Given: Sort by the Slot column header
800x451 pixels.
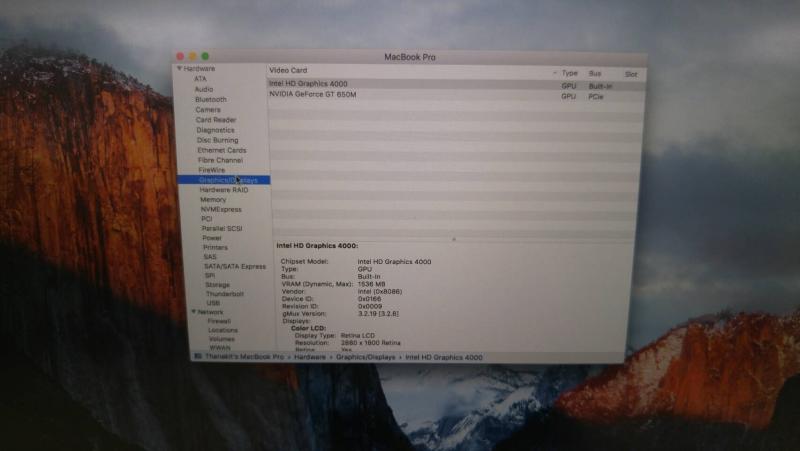Looking at the screenshot, I should pos(631,74).
